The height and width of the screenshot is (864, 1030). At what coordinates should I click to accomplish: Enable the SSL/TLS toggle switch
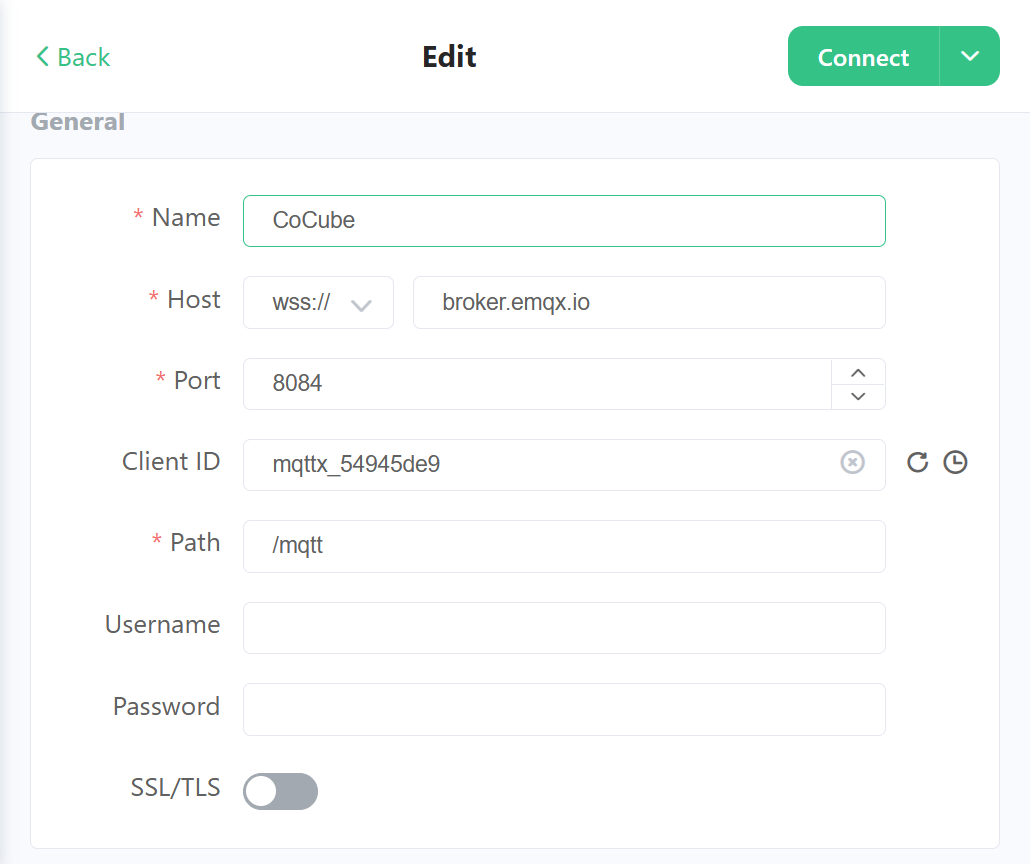(x=280, y=791)
